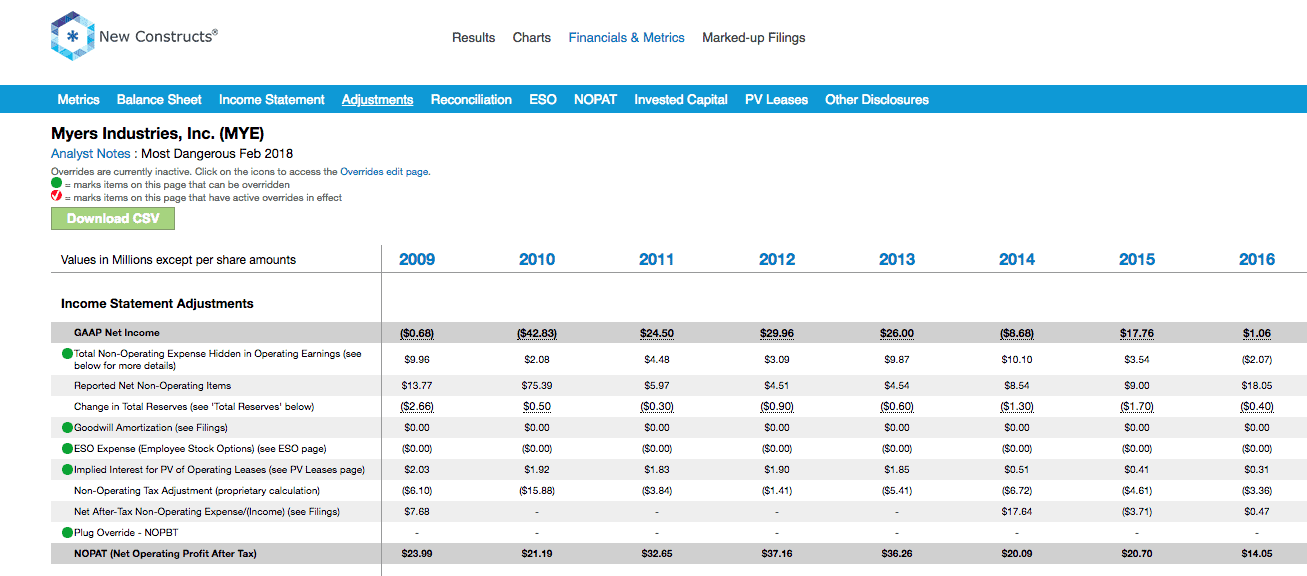Click the New Constructs logo icon
Viewport: 1307px width, 576px height.
pyautogui.click(x=72, y=37)
